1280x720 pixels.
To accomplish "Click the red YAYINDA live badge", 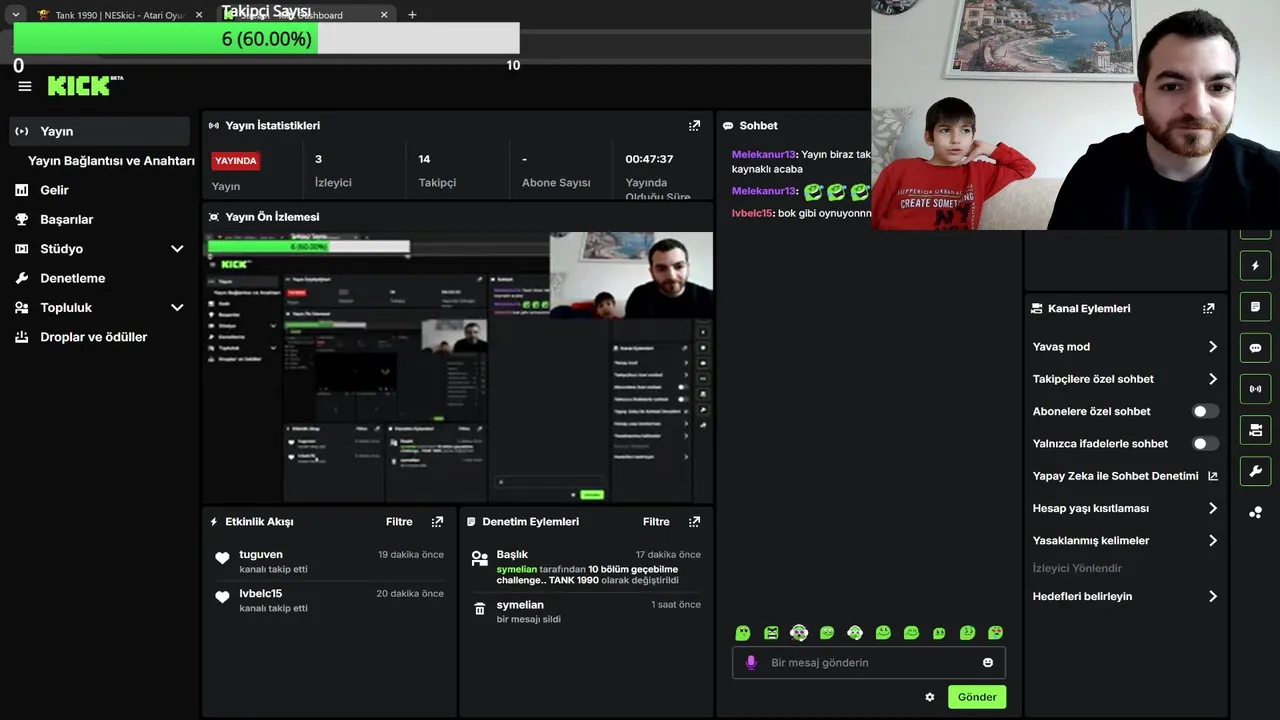I will [x=236, y=161].
